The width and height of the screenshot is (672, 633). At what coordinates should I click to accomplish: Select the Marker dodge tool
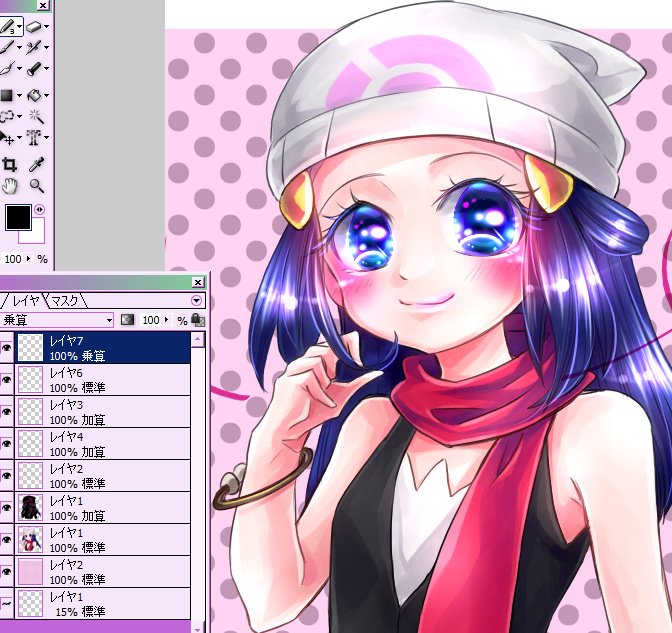pyautogui.click(x=33, y=69)
